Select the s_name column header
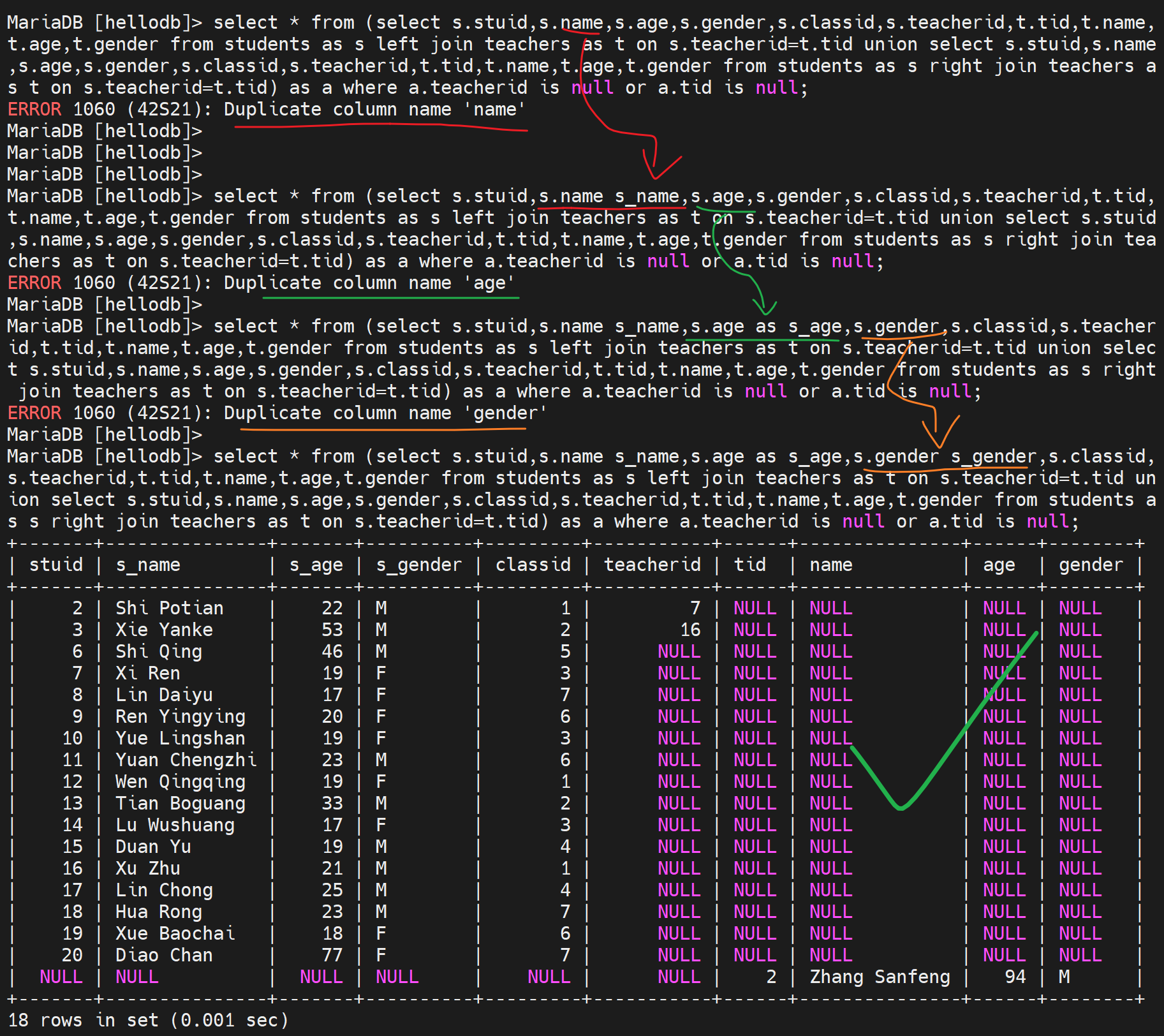Screen dimensions: 1164x1036 pos(148,565)
